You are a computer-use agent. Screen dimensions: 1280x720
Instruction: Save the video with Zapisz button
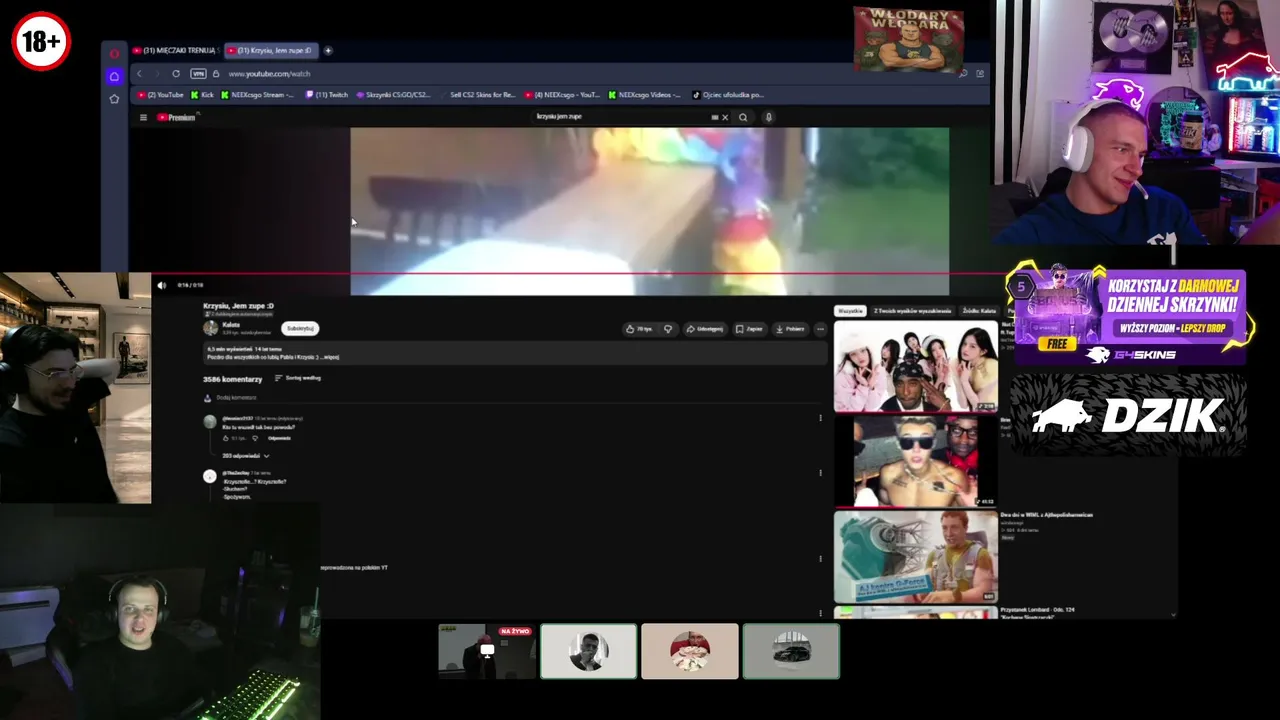tap(750, 329)
